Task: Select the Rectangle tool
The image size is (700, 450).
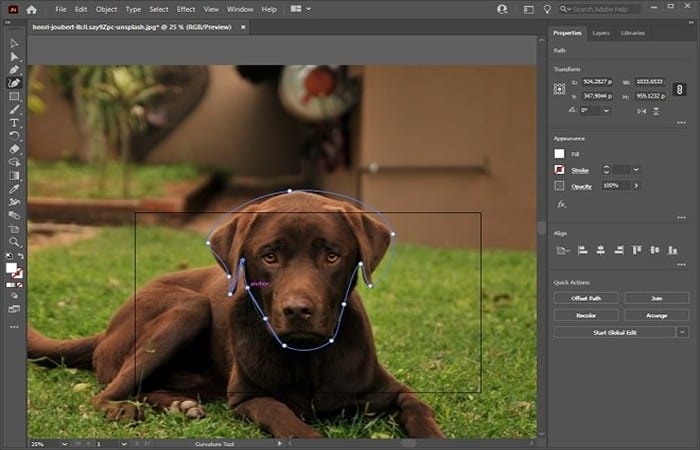Action: tap(14, 96)
